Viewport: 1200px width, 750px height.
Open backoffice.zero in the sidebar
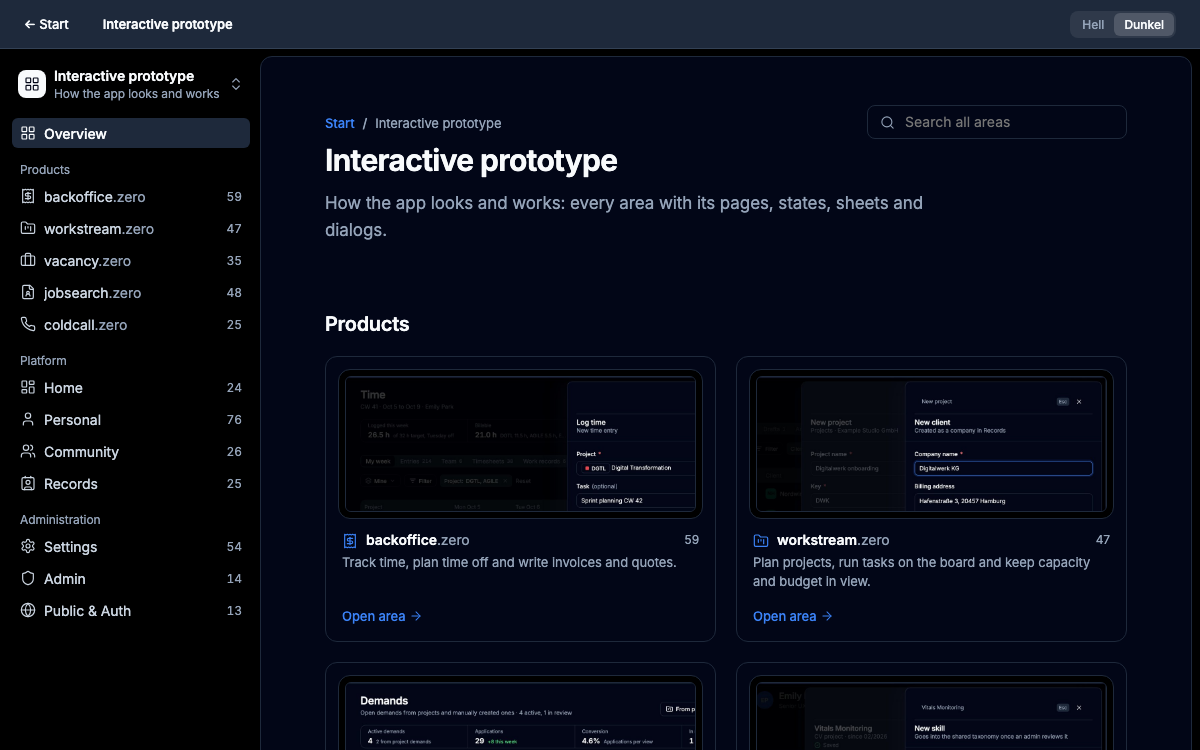(x=131, y=197)
